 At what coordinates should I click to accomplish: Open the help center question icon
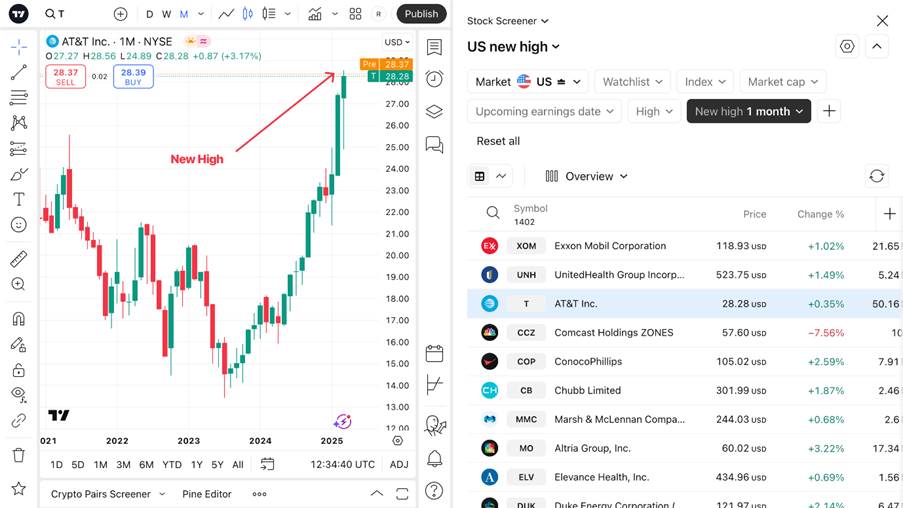click(434, 491)
